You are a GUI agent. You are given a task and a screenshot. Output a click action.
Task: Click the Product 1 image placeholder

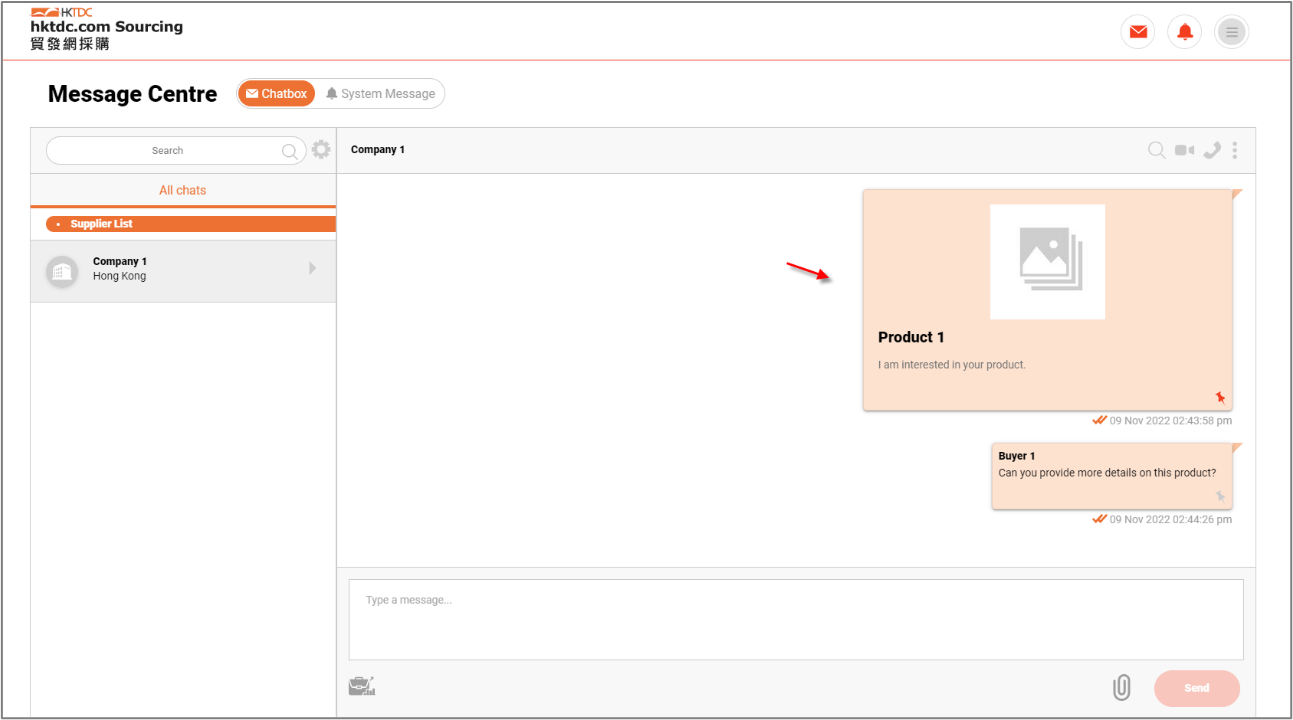click(1047, 262)
